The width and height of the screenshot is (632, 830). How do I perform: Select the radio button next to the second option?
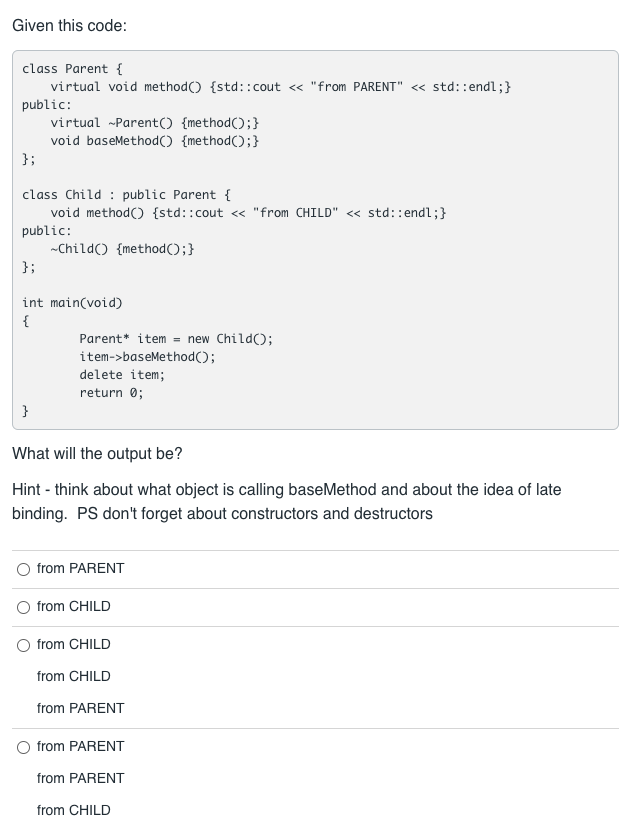[x=23, y=606]
